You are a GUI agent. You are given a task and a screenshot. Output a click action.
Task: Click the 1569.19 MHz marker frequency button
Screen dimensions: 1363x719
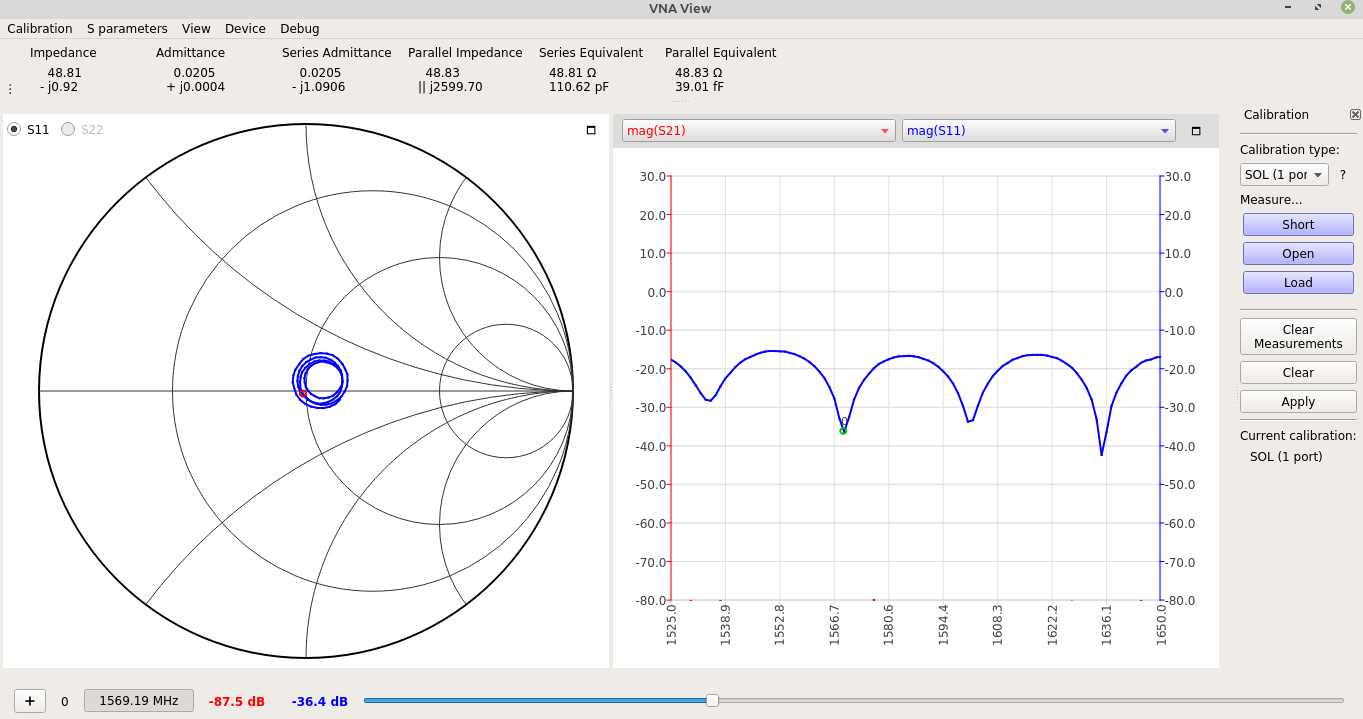[x=139, y=701]
